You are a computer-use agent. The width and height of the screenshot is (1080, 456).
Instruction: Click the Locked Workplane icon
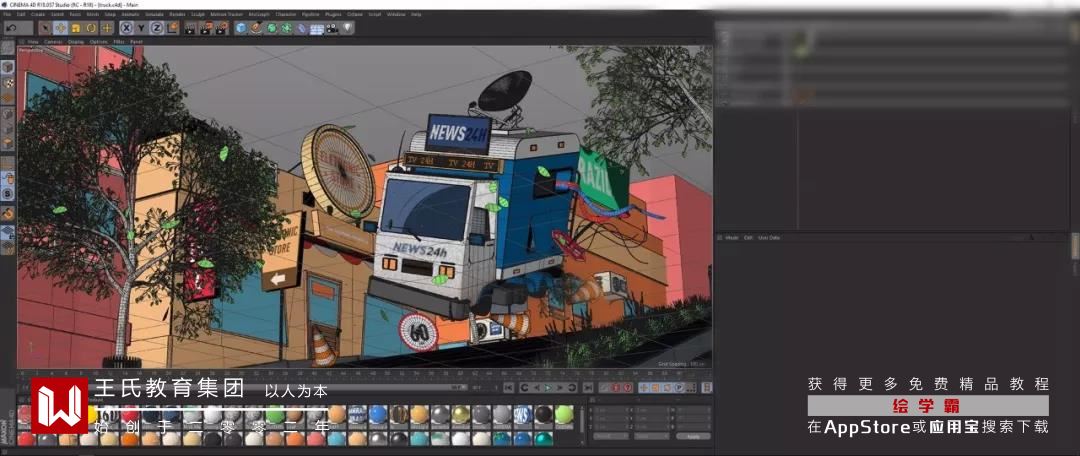(x=8, y=231)
